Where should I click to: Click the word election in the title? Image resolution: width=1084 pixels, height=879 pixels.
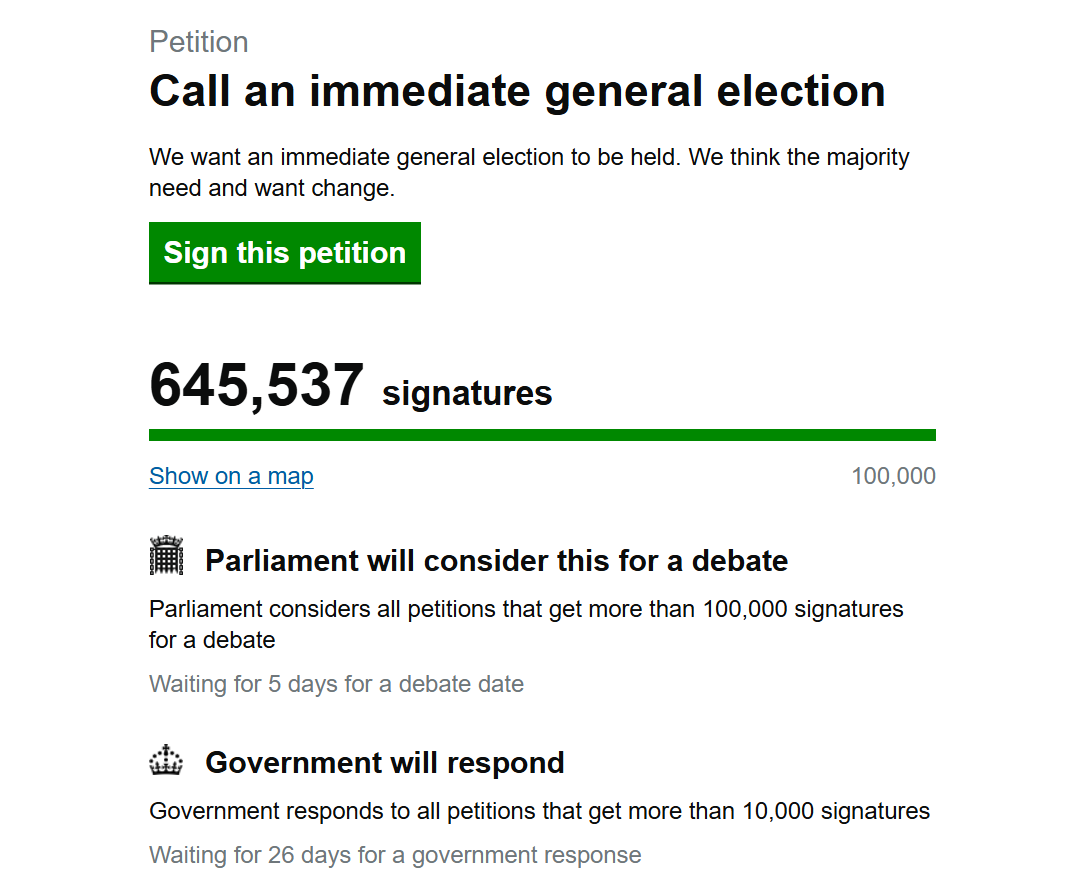click(801, 91)
